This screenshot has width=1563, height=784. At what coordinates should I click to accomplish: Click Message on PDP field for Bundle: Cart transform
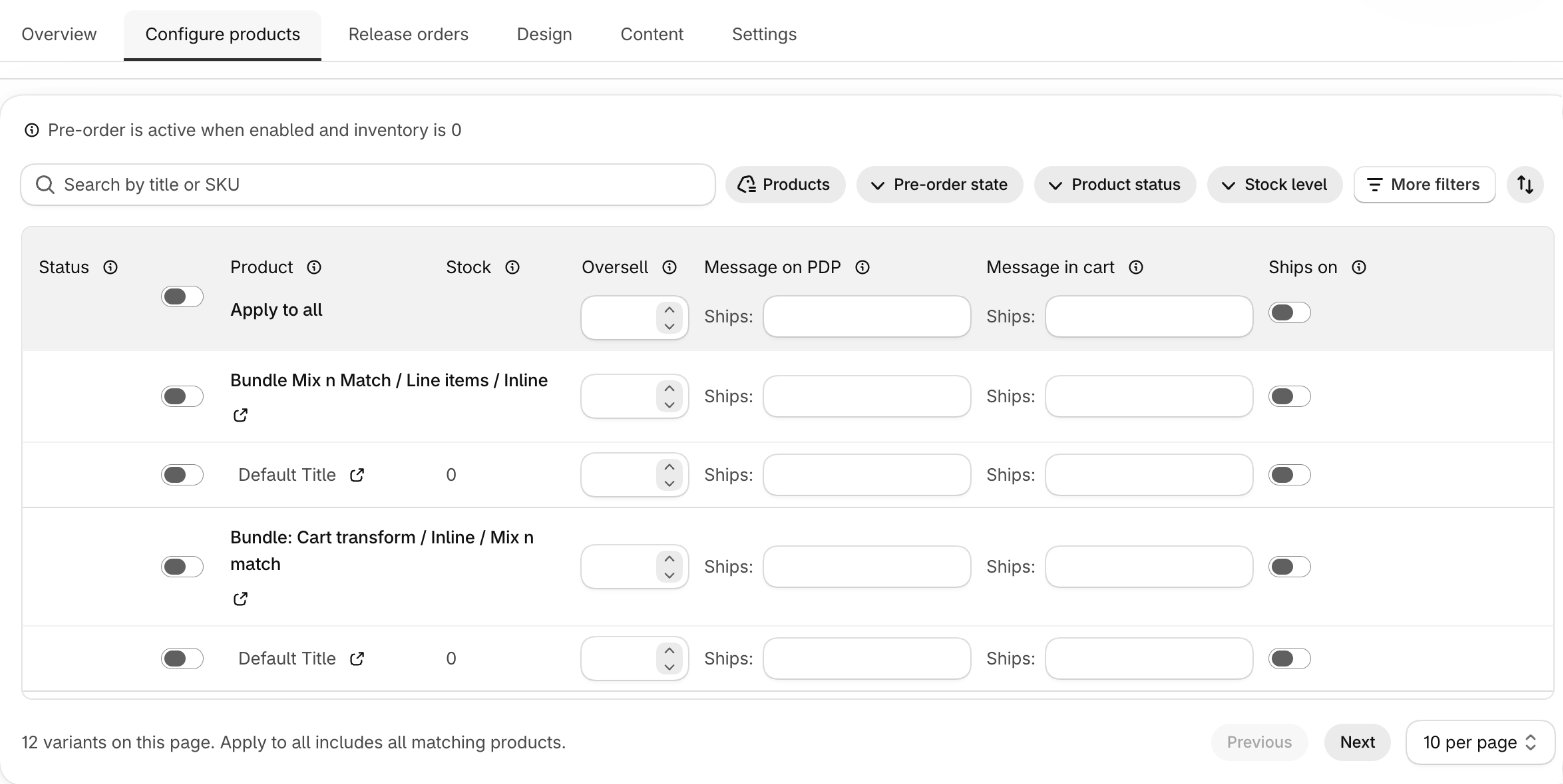click(867, 566)
